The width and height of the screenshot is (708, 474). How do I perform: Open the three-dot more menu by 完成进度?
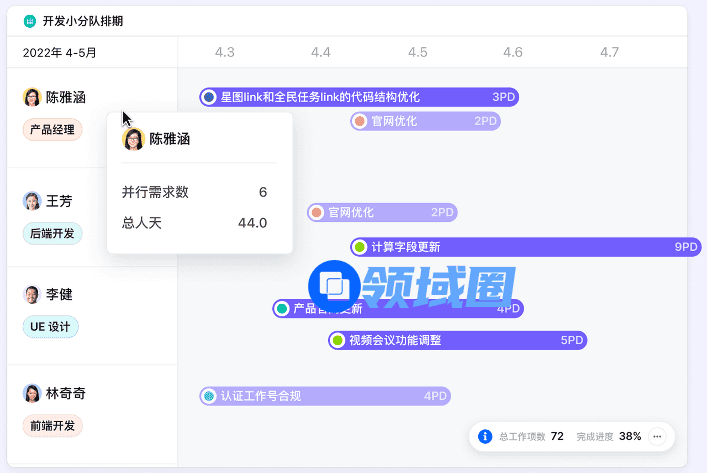coord(657,436)
